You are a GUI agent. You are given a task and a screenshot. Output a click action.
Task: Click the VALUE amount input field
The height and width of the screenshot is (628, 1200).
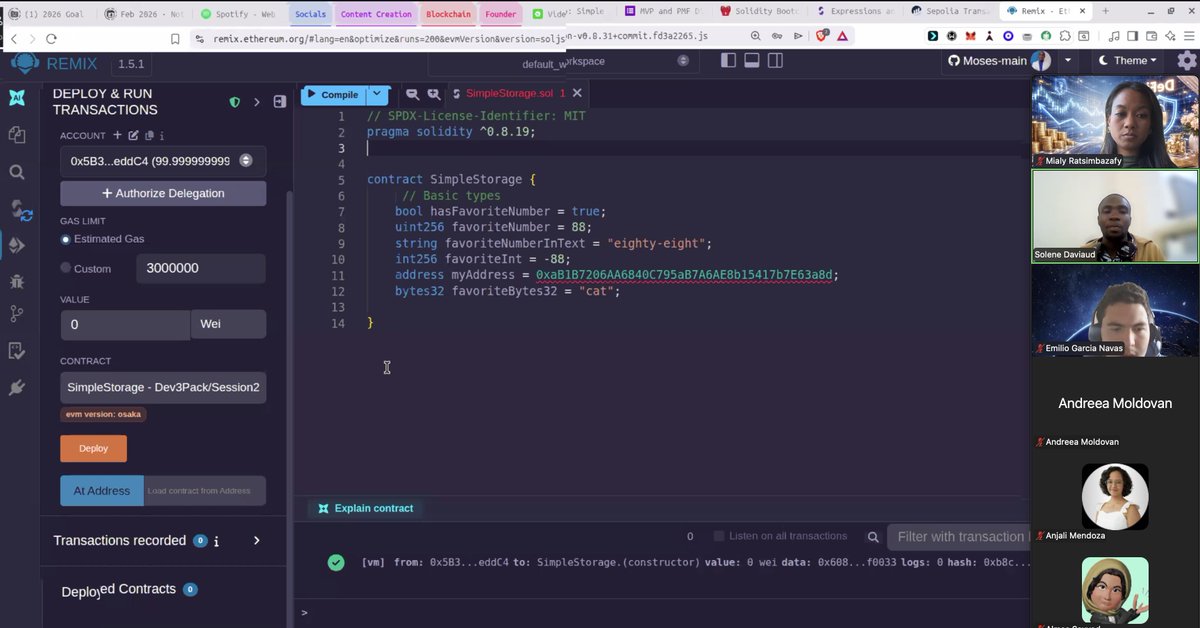pyautogui.click(x=125, y=324)
